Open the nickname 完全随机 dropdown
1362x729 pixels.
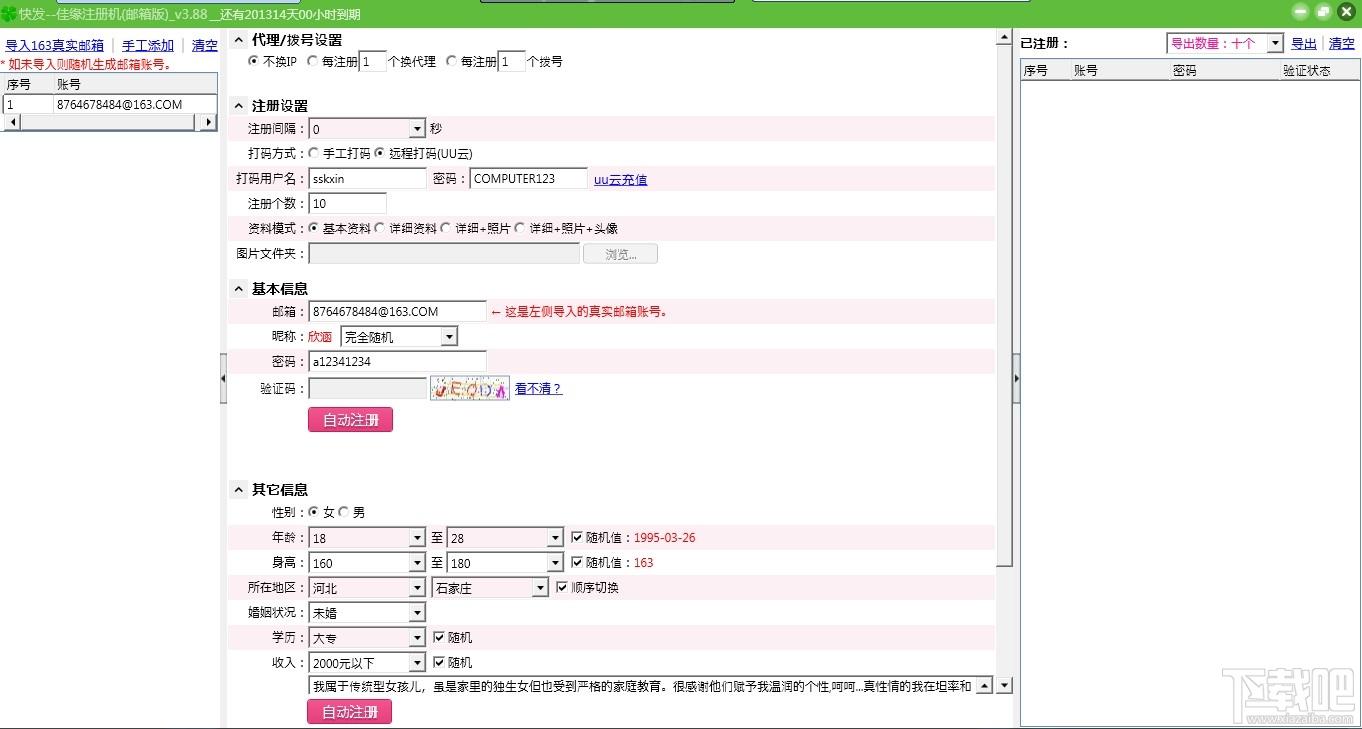[x=450, y=336]
